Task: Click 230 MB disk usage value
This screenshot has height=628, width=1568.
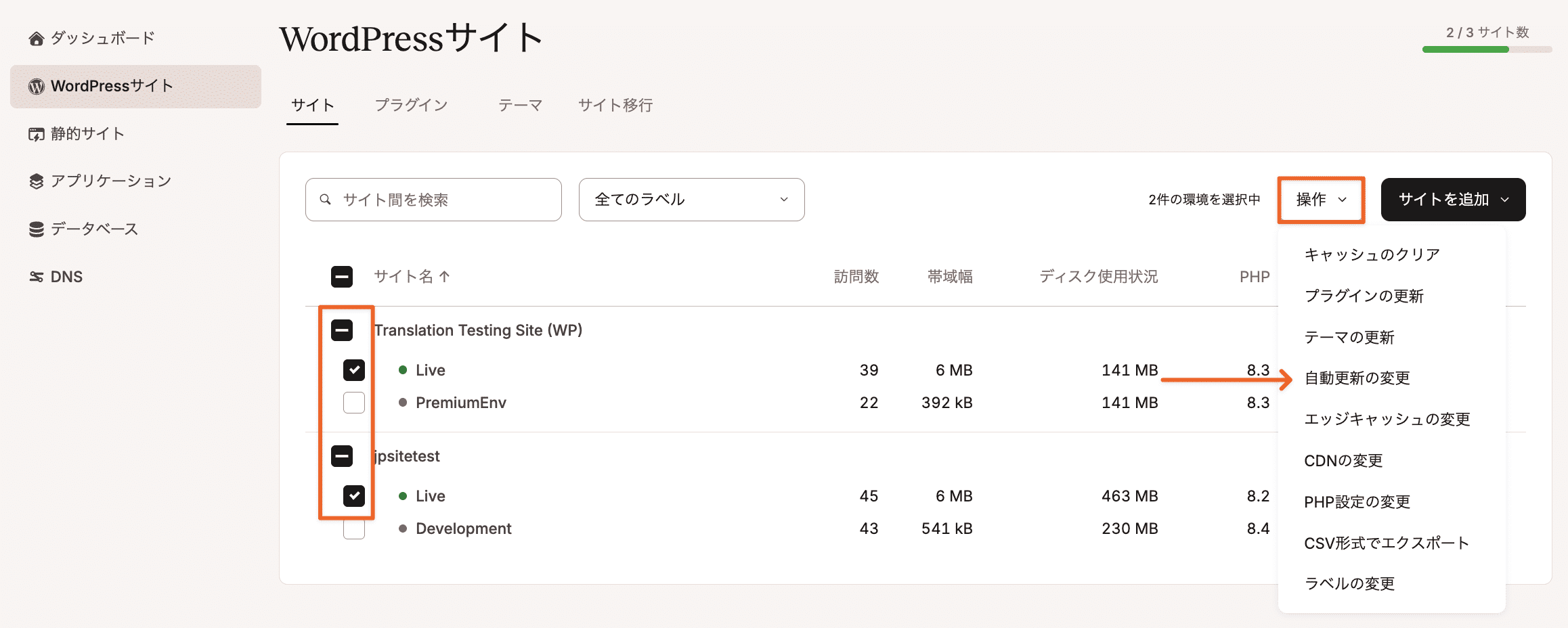Action: point(1129,529)
